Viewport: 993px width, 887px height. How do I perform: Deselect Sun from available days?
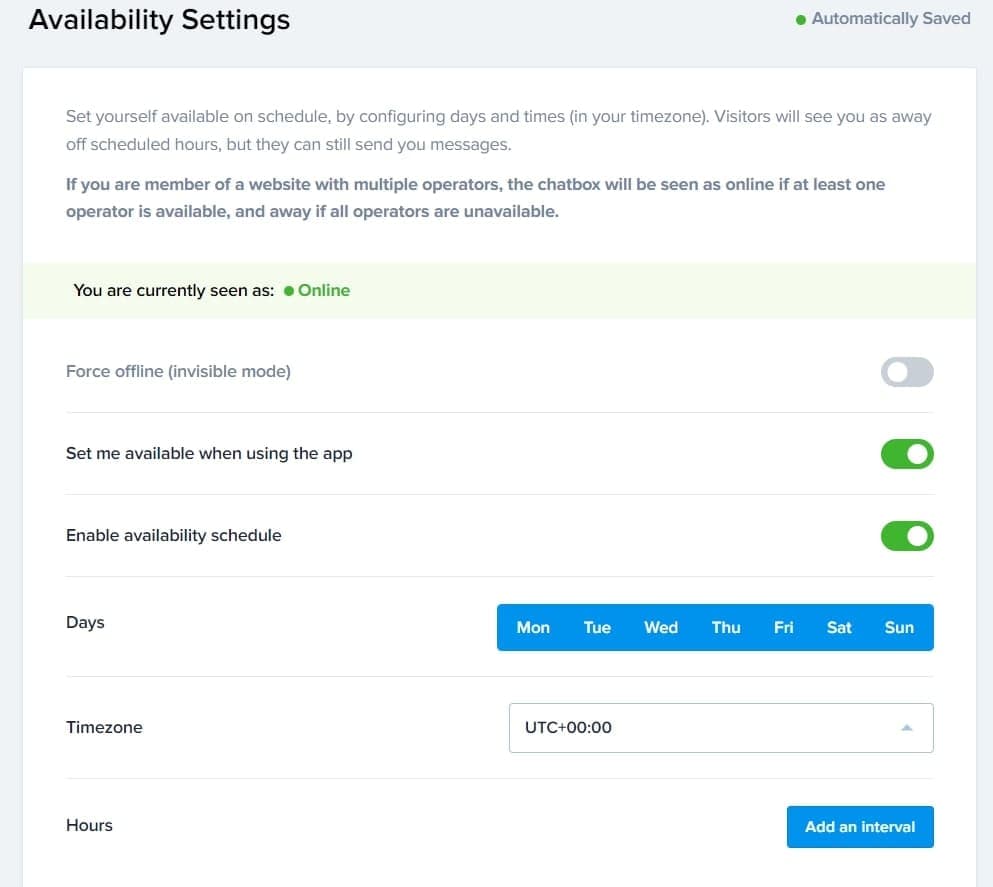tap(899, 628)
